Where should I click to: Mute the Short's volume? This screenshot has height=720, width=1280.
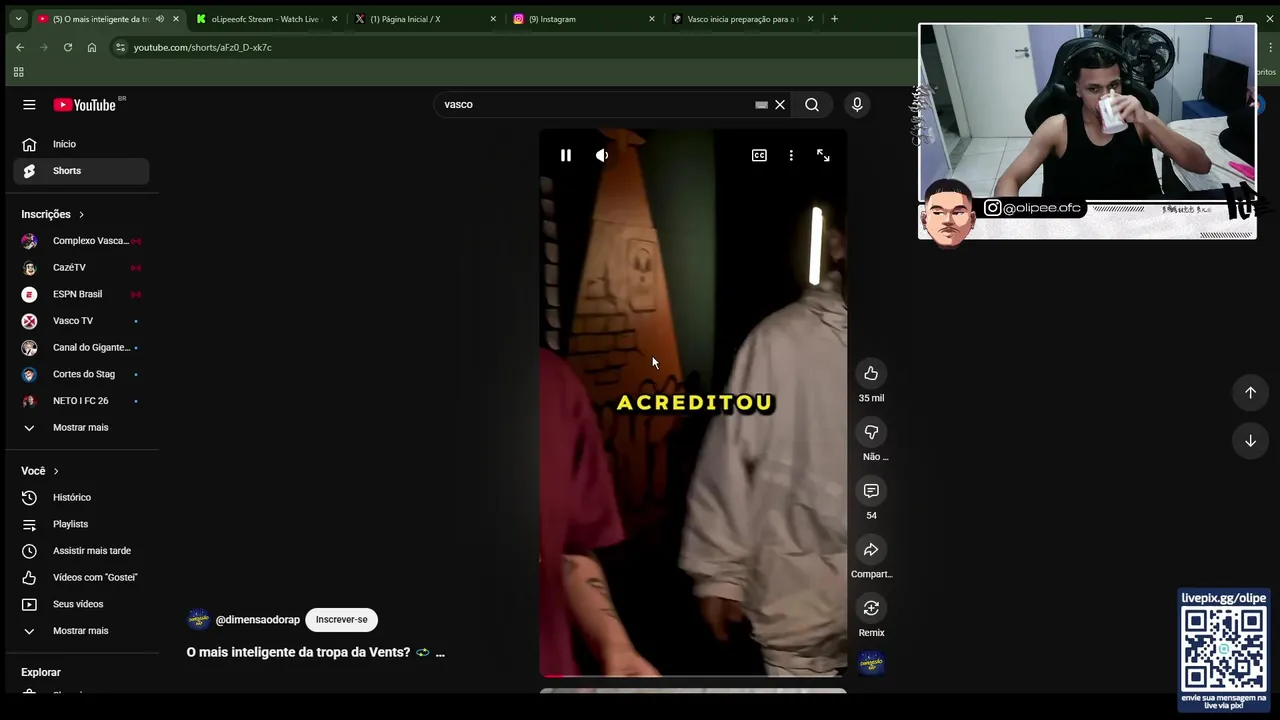pyautogui.click(x=602, y=155)
